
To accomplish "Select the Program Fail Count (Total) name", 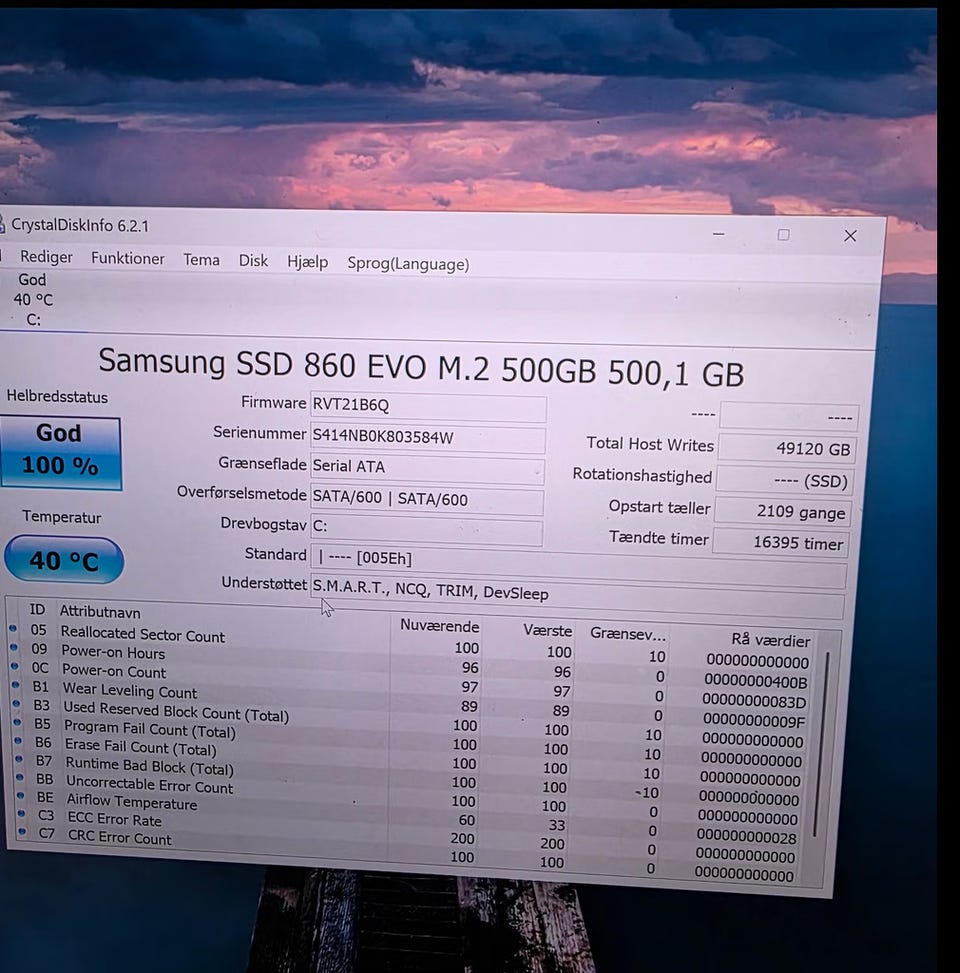I will tap(150, 729).
